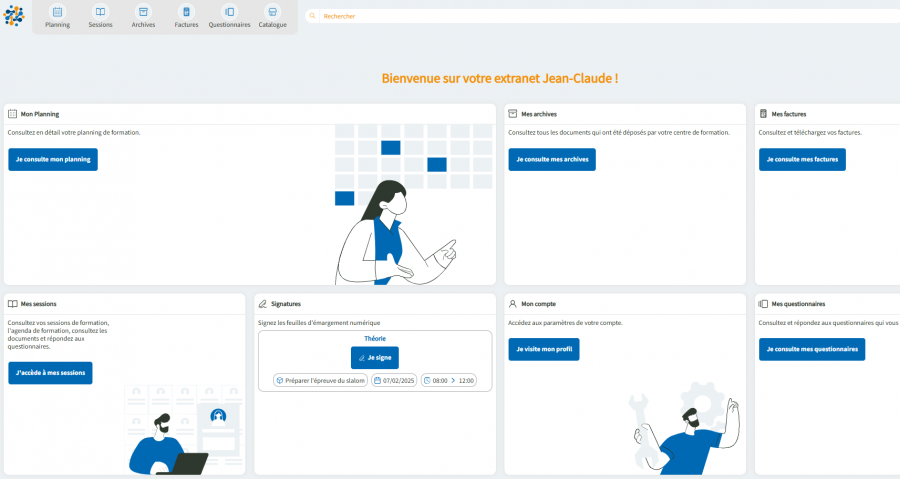
Task: Click the 07/02/2025 date chip
Action: click(393, 381)
